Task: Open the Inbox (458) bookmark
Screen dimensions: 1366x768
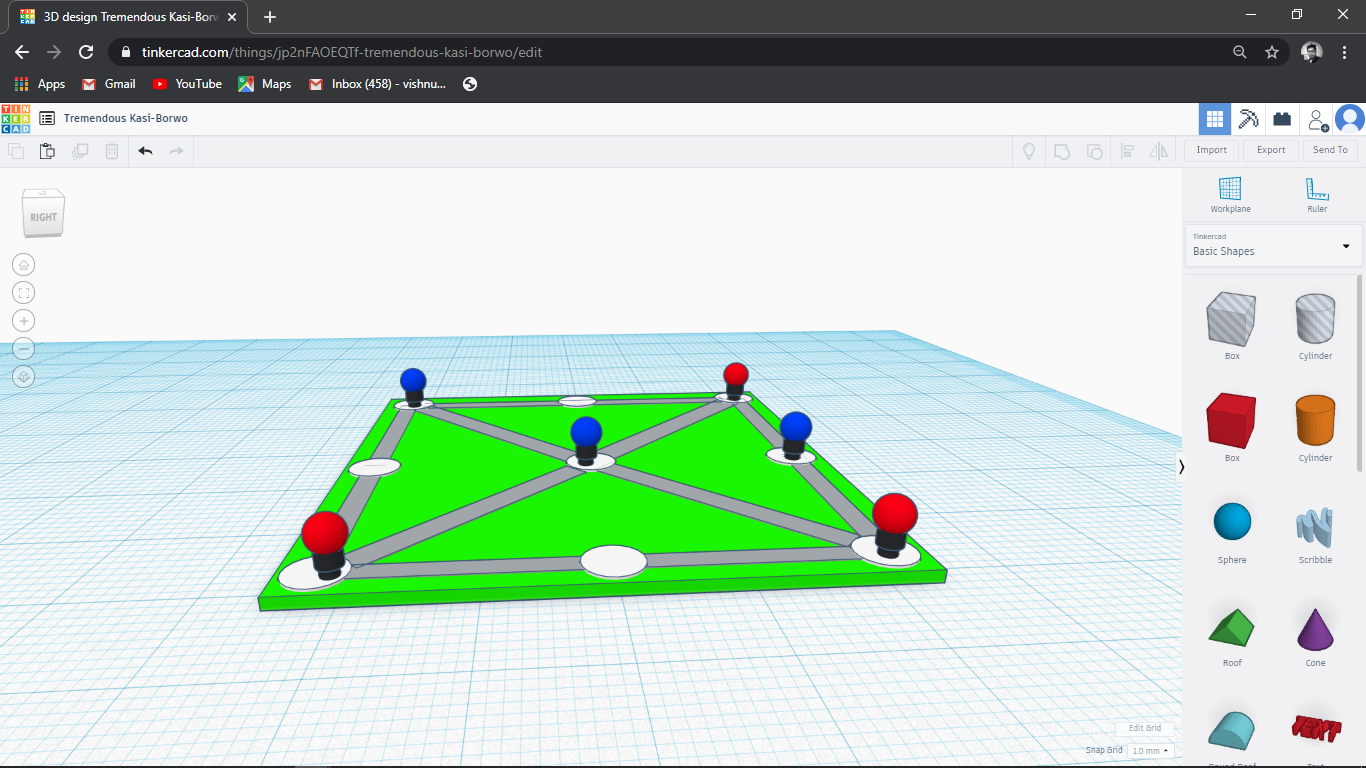Action: click(378, 84)
